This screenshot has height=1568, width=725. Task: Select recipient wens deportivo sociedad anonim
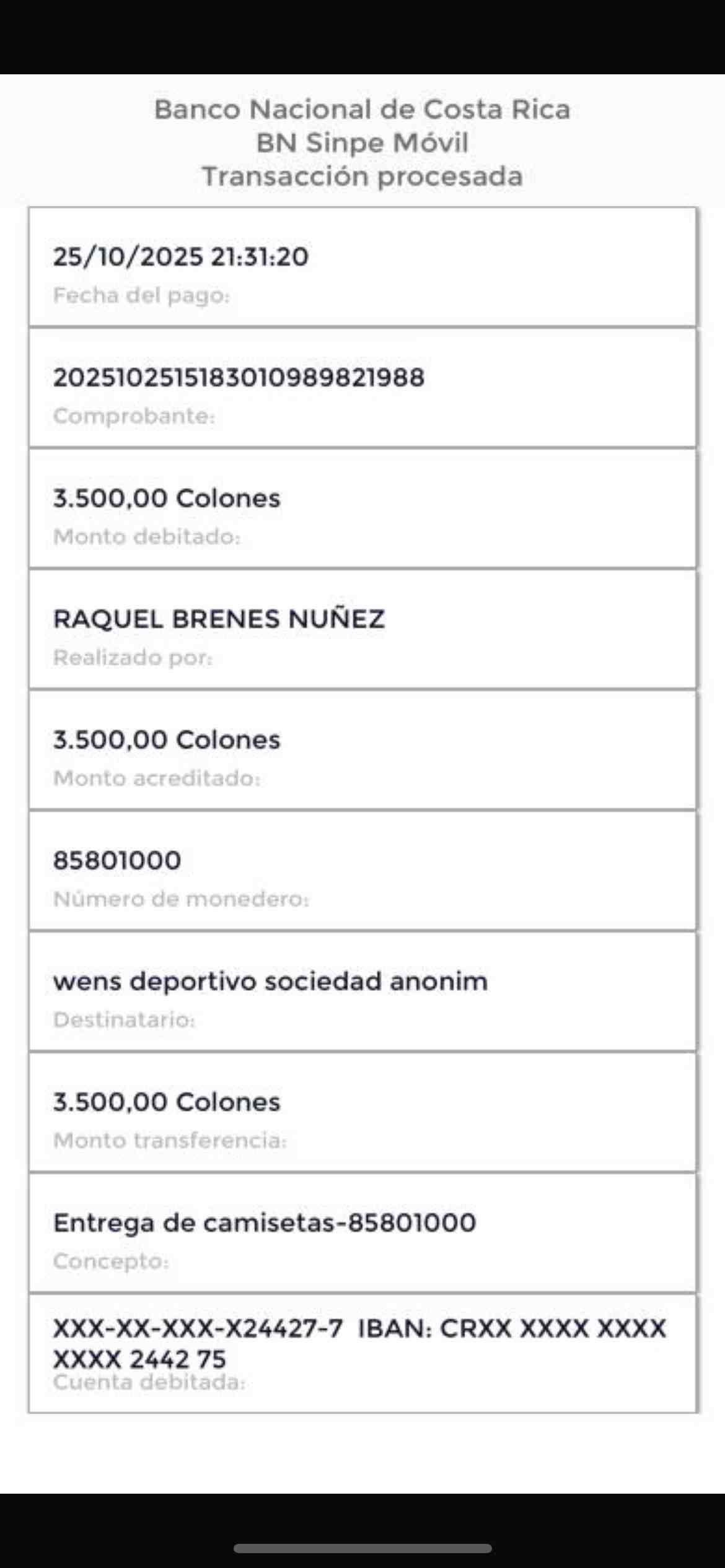pyautogui.click(x=270, y=982)
